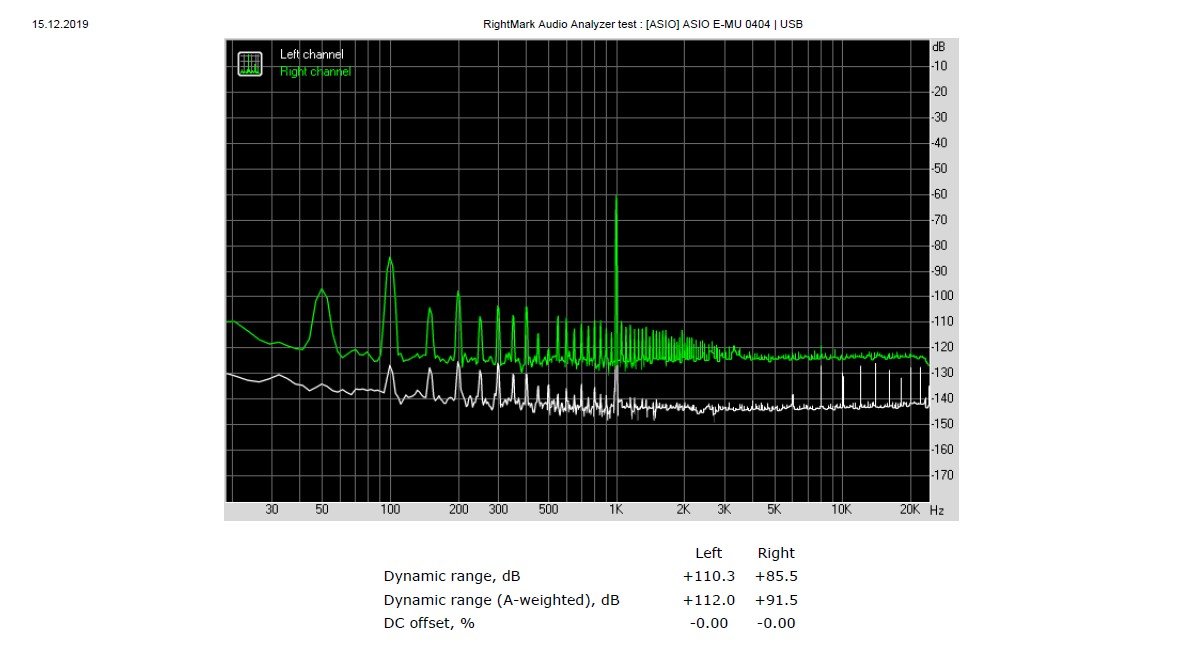Click the date 15.12.2019

coord(60,24)
